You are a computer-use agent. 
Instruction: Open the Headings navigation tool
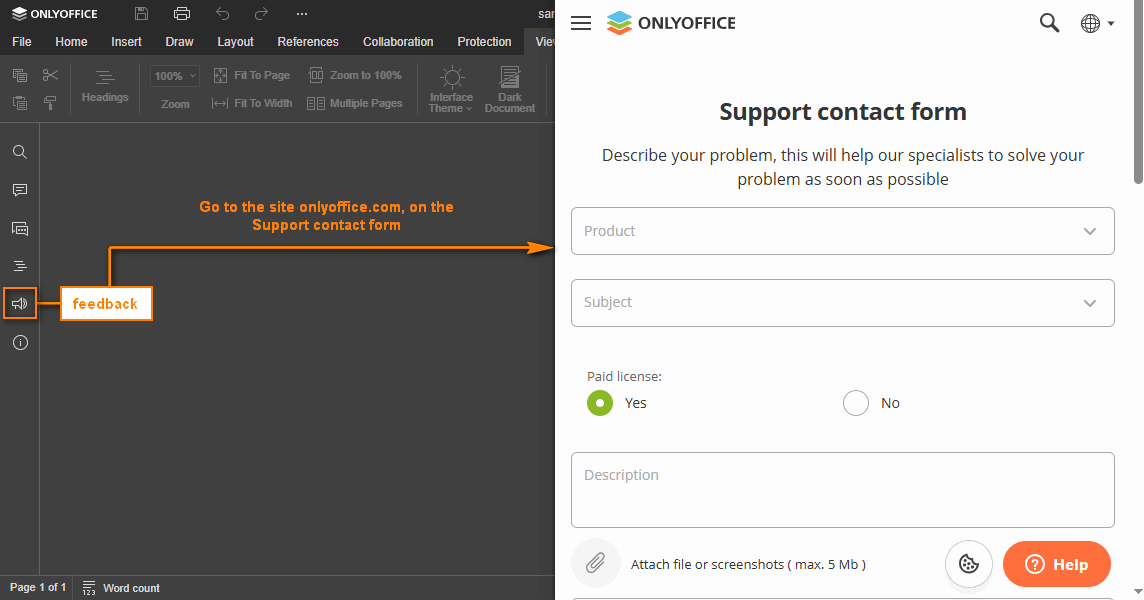[104, 86]
